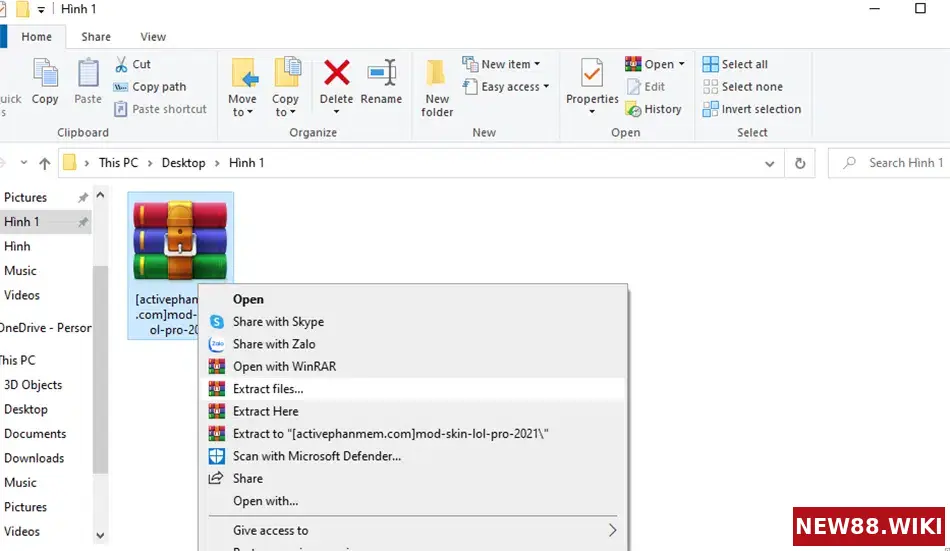Click Invert selection in ribbon

tap(751, 109)
